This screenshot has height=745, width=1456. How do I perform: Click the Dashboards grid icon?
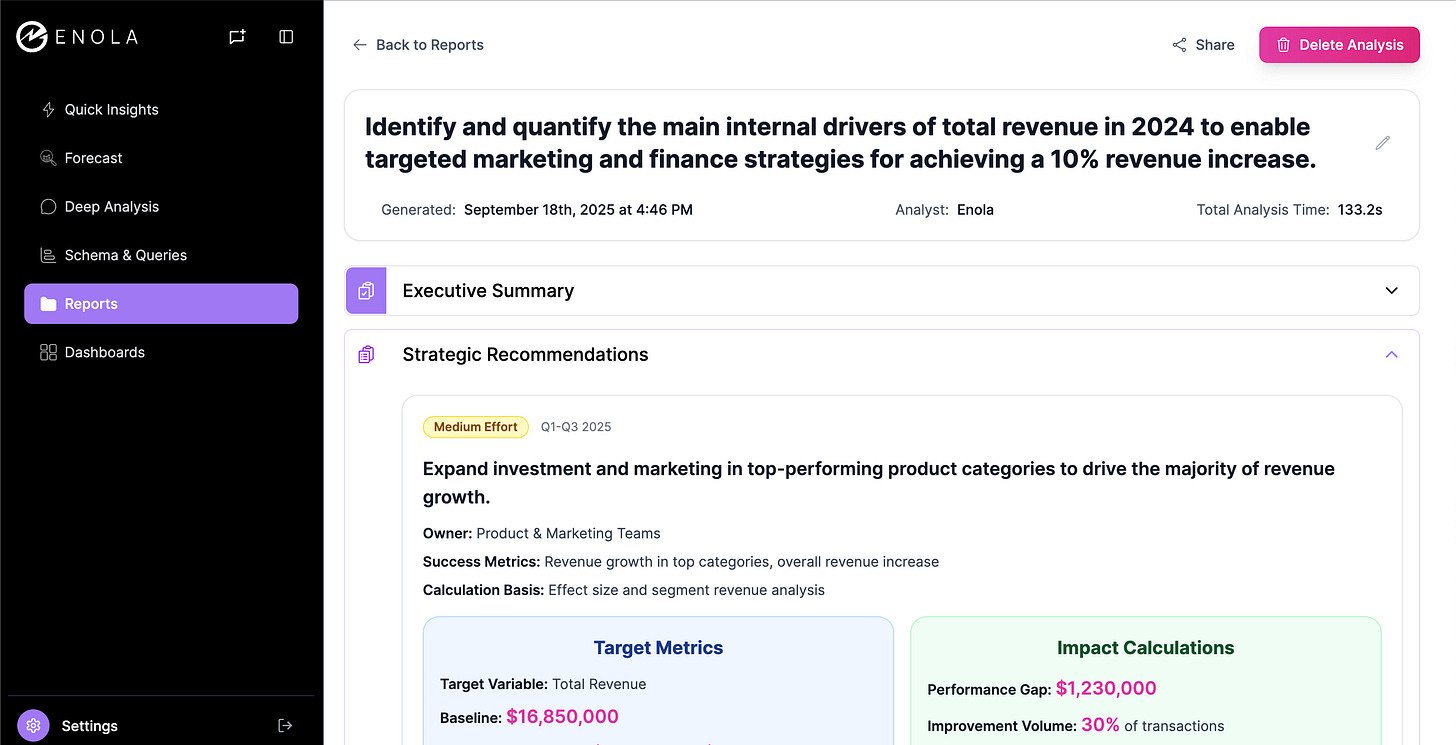[48, 352]
